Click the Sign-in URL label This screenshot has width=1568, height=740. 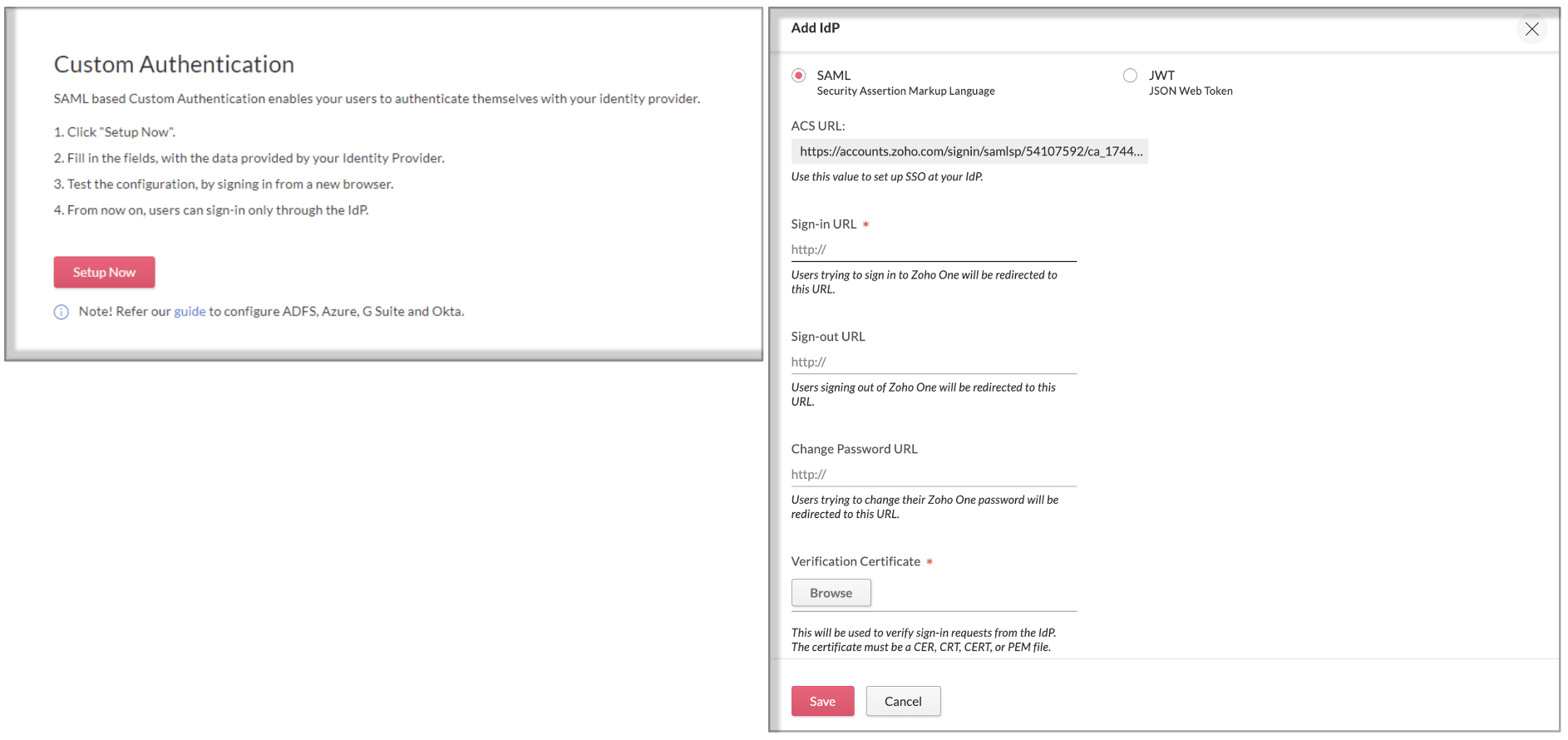pos(823,224)
